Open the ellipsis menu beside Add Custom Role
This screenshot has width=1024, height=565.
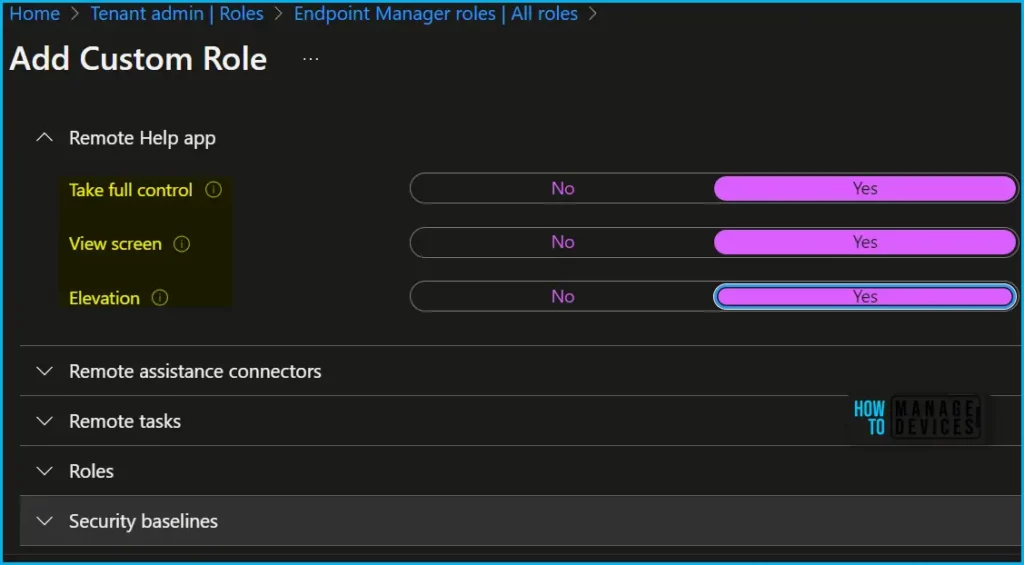[x=311, y=59]
